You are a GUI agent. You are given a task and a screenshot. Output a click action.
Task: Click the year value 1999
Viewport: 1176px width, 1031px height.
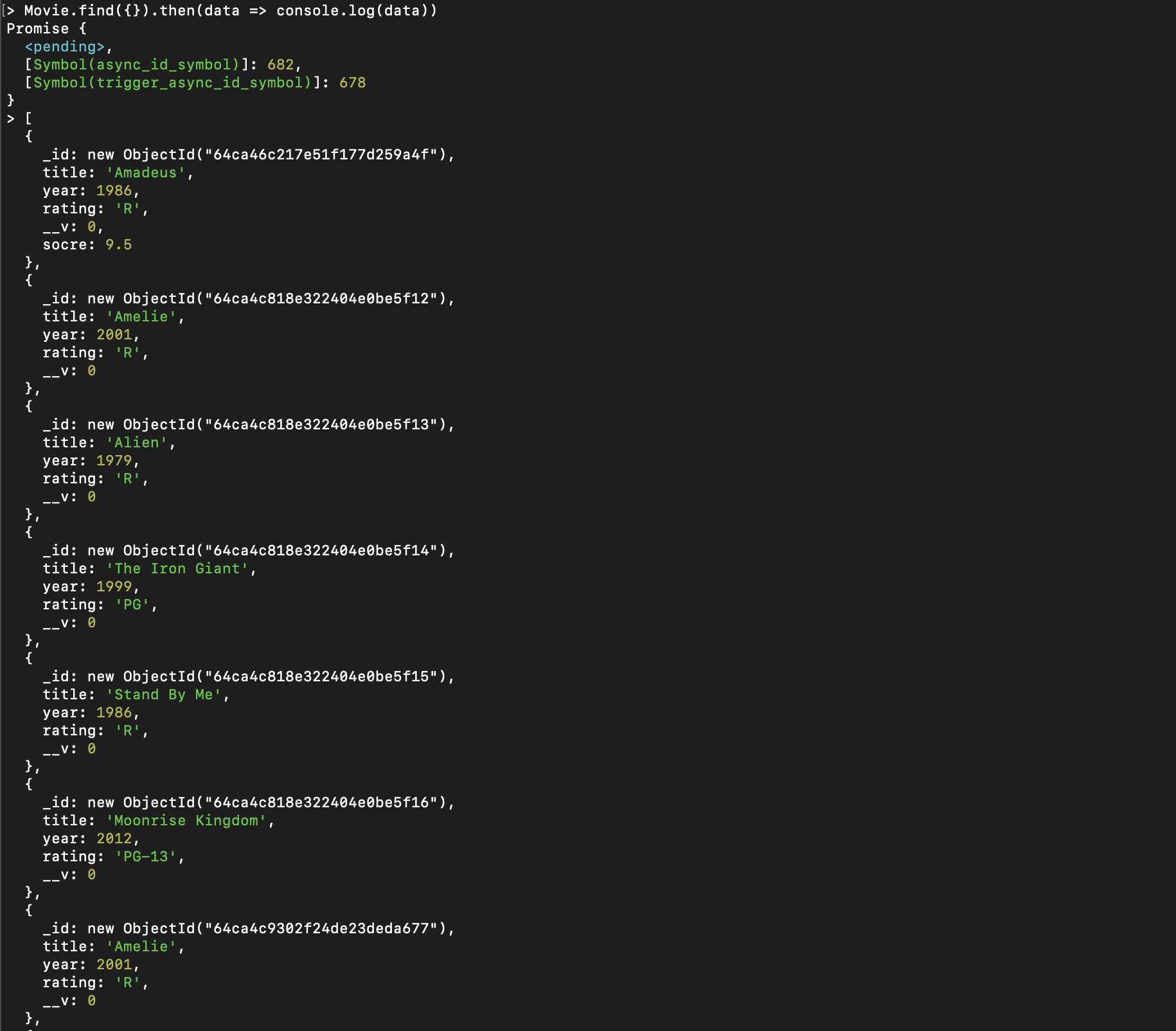[114, 587]
